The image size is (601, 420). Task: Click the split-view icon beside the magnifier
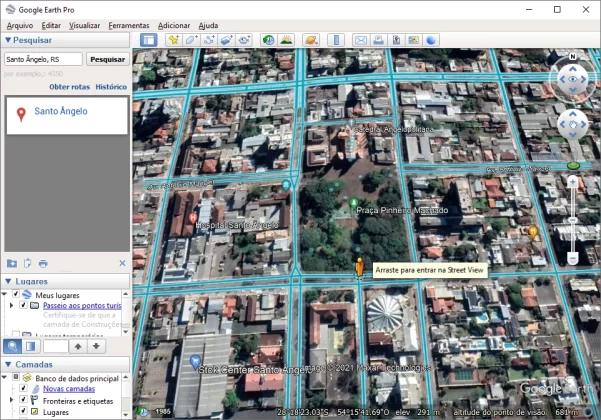point(30,346)
